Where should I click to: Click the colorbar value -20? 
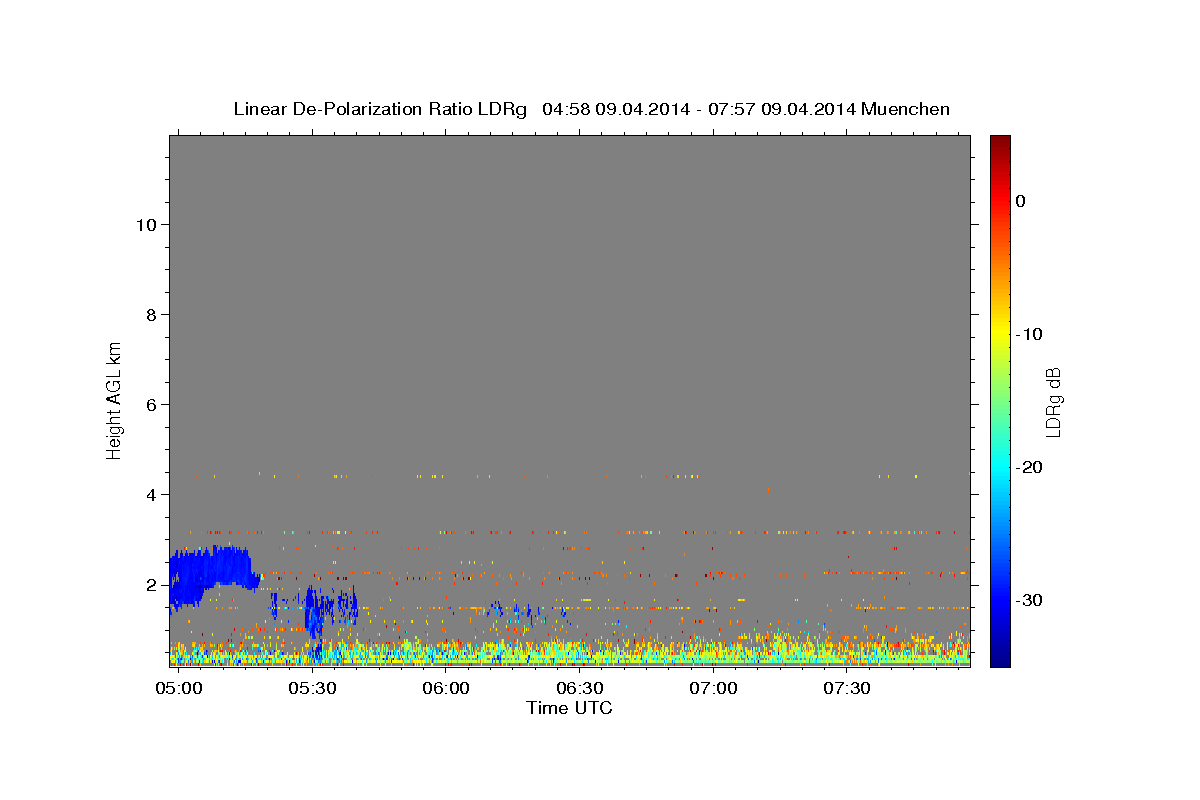point(1030,467)
